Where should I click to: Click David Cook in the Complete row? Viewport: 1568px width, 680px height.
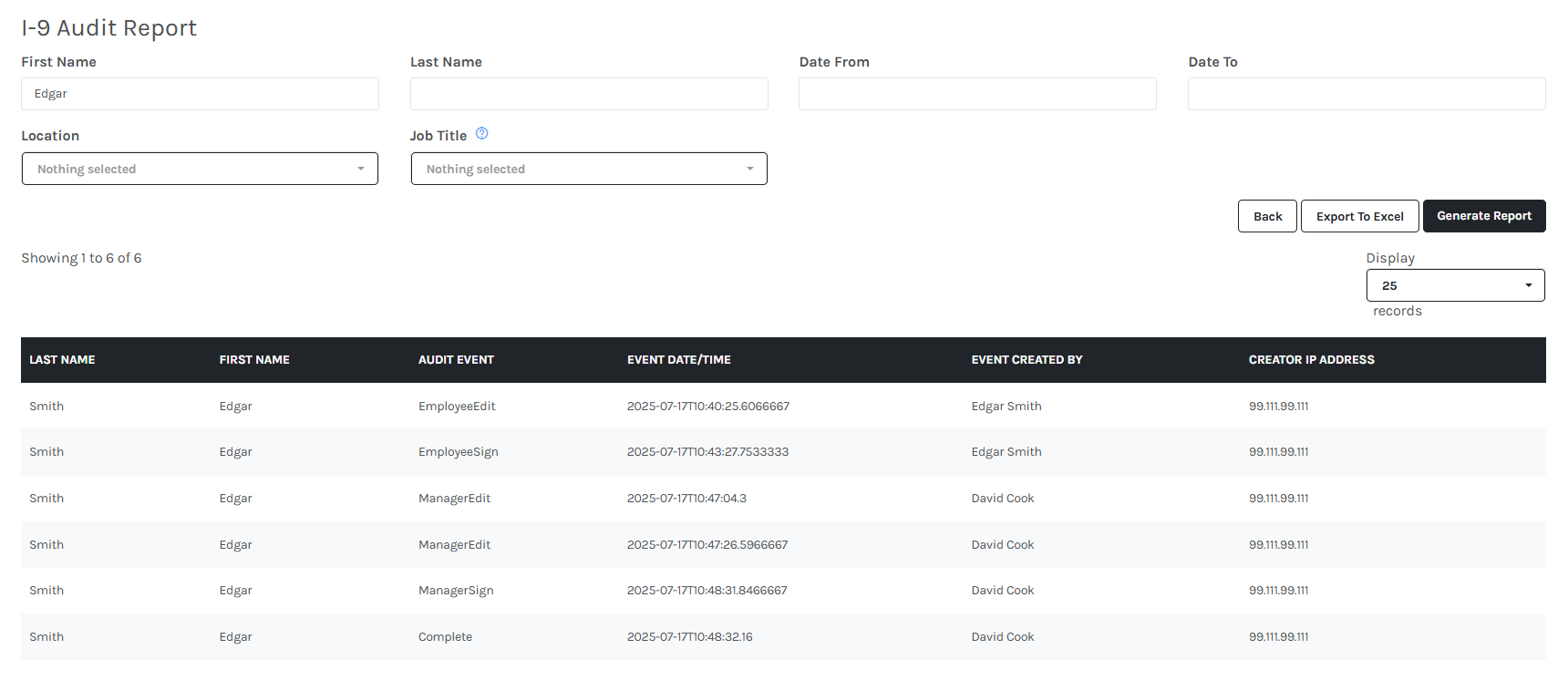[1003, 637]
